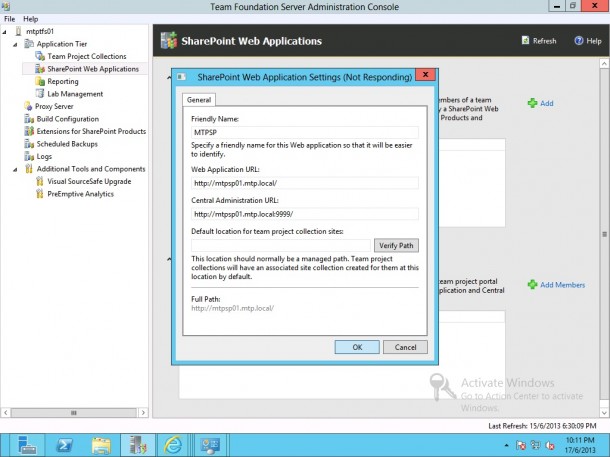This screenshot has height=457, width=610.
Task: Launch PowerShell from the taskbar
Action: click(x=65, y=445)
